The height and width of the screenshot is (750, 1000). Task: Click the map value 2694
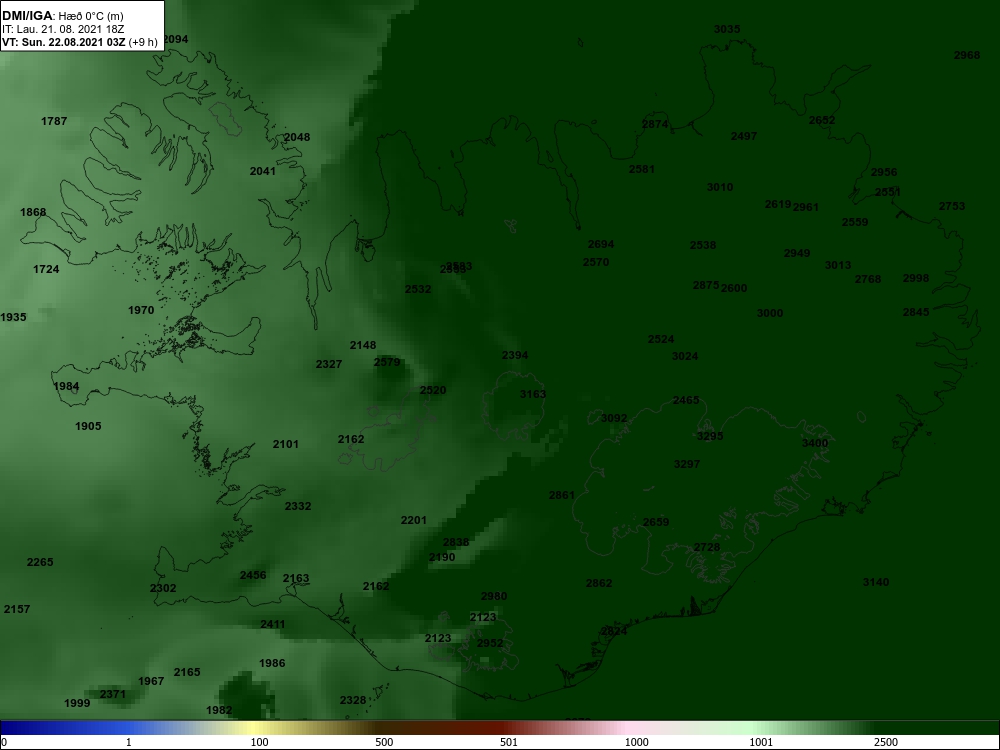601,244
